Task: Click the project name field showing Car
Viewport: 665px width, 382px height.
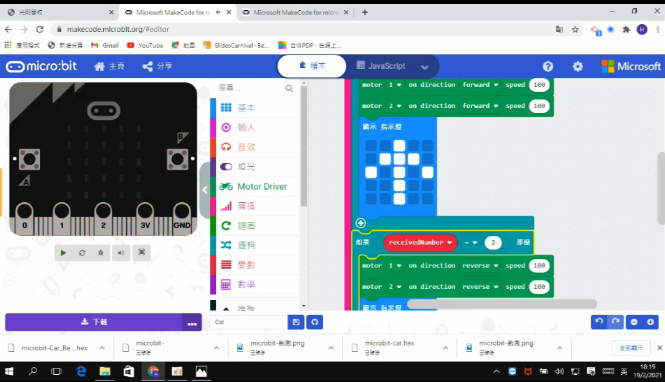Action: tap(249, 322)
